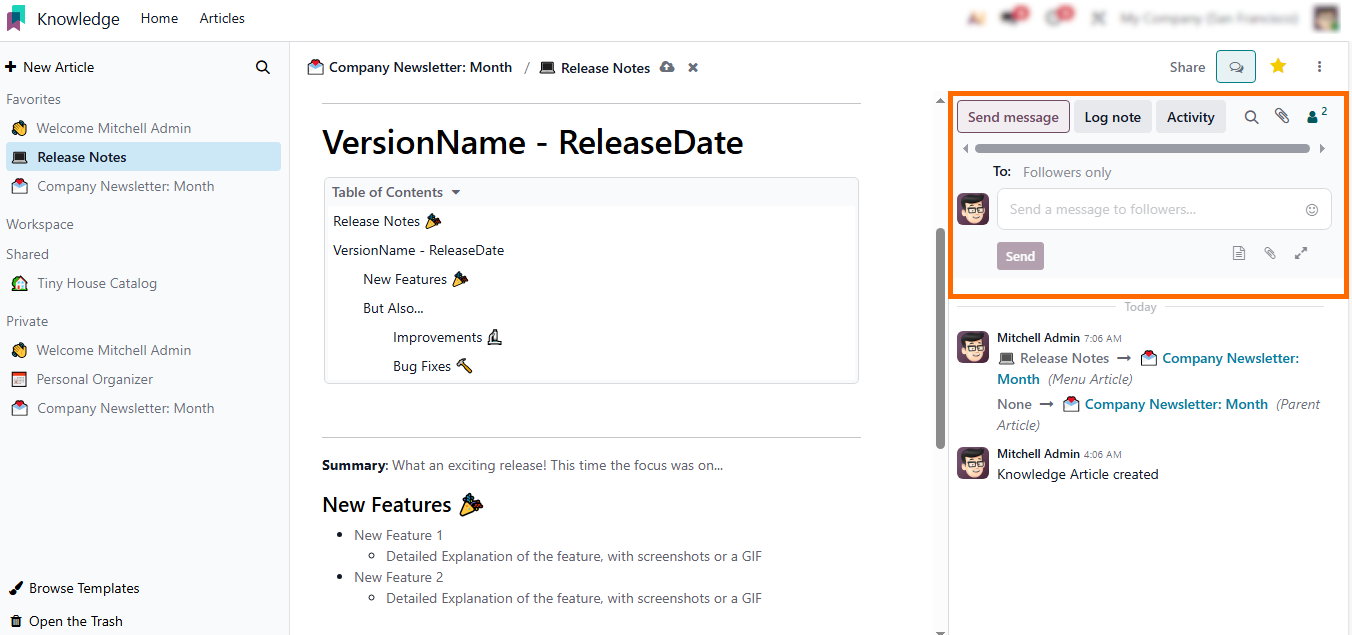Open the three-dot more options menu
The width and height of the screenshot is (1352, 635).
coord(1320,67)
